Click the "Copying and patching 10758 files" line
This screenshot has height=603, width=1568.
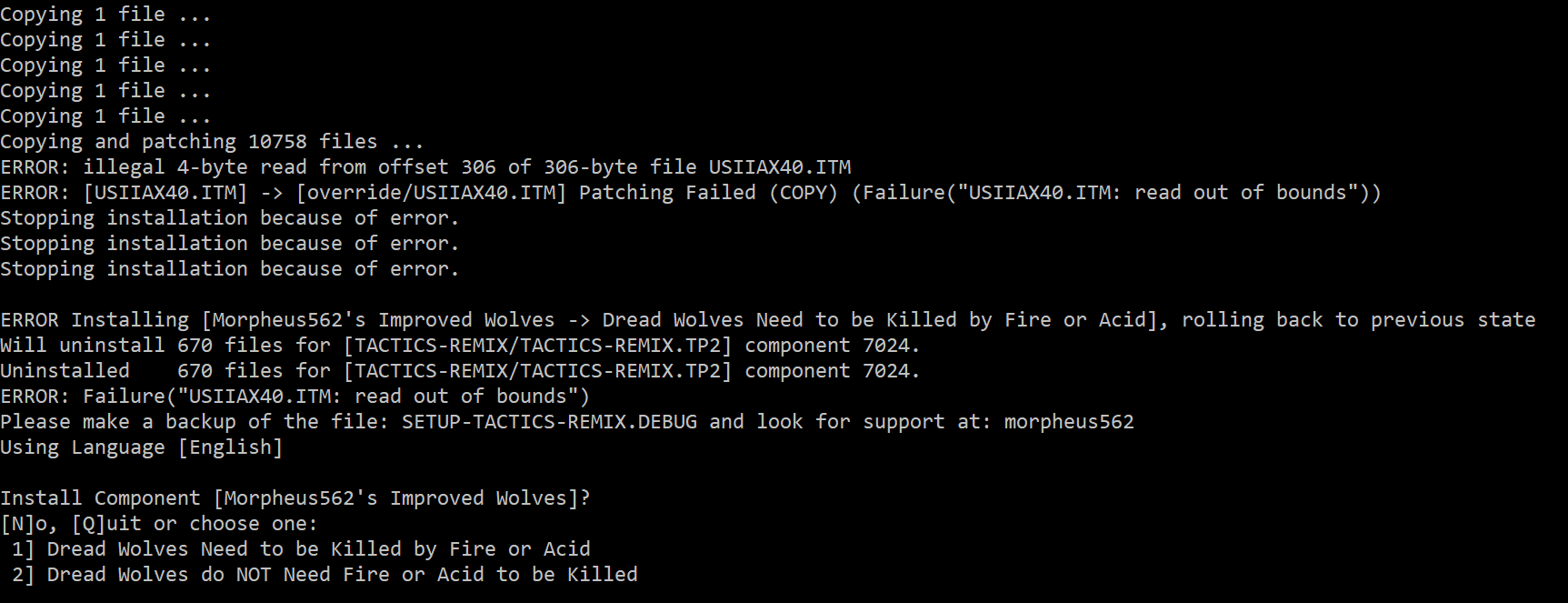pos(211,142)
